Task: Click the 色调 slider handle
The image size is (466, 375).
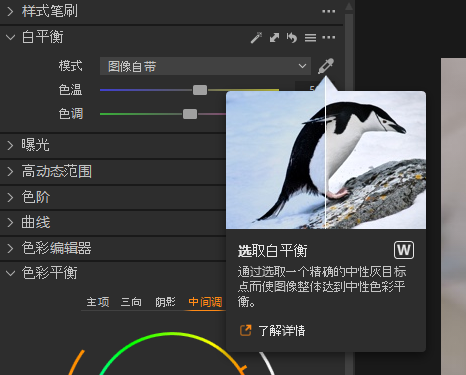Action: click(190, 114)
